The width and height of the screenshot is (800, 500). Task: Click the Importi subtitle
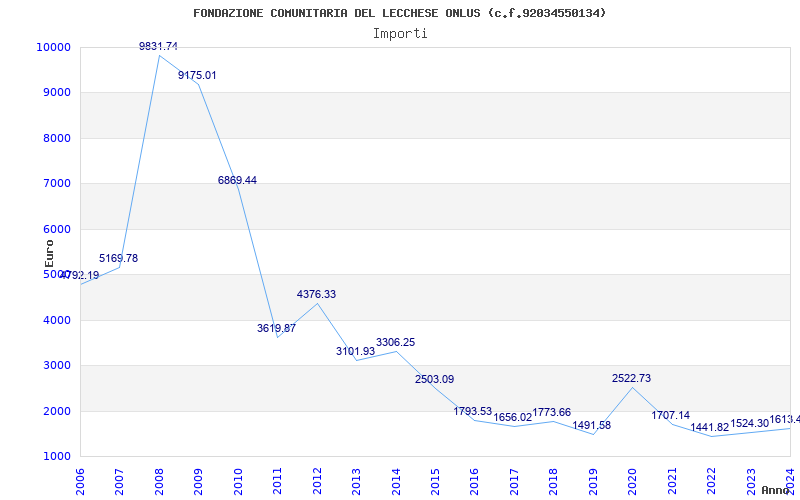click(x=400, y=34)
